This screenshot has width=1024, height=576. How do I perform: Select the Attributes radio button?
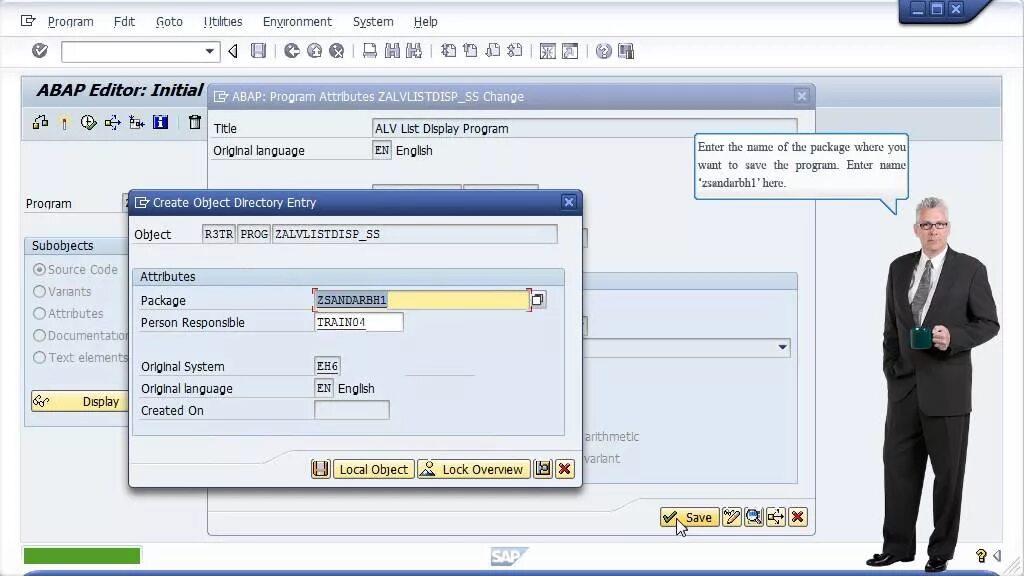pyautogui.click(x=39, y=313)
